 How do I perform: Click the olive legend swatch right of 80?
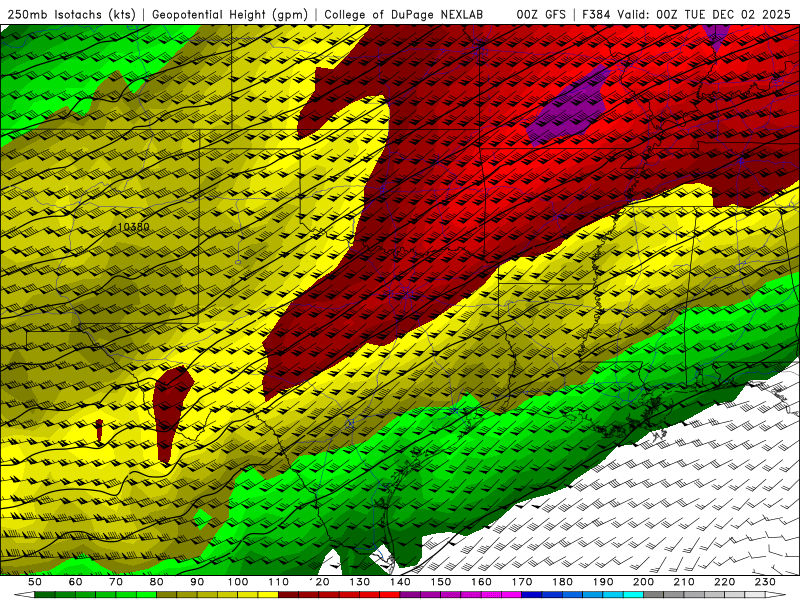point(166,595)
